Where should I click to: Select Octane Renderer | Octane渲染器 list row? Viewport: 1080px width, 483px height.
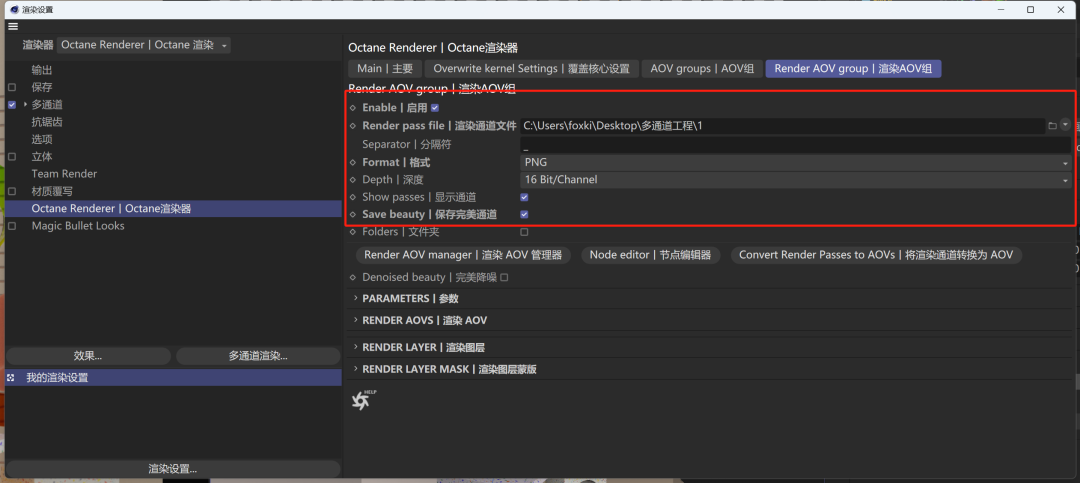pyautogui.click(x=174, y=209)
